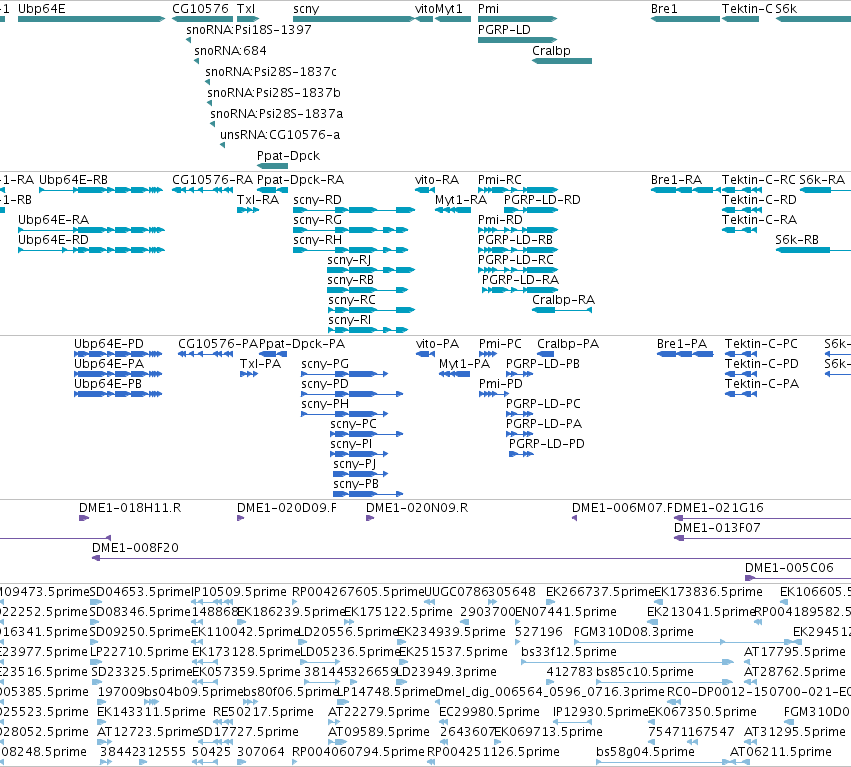Click the Txl-RA transcript label
851x767 pixels.
point(258,200)
